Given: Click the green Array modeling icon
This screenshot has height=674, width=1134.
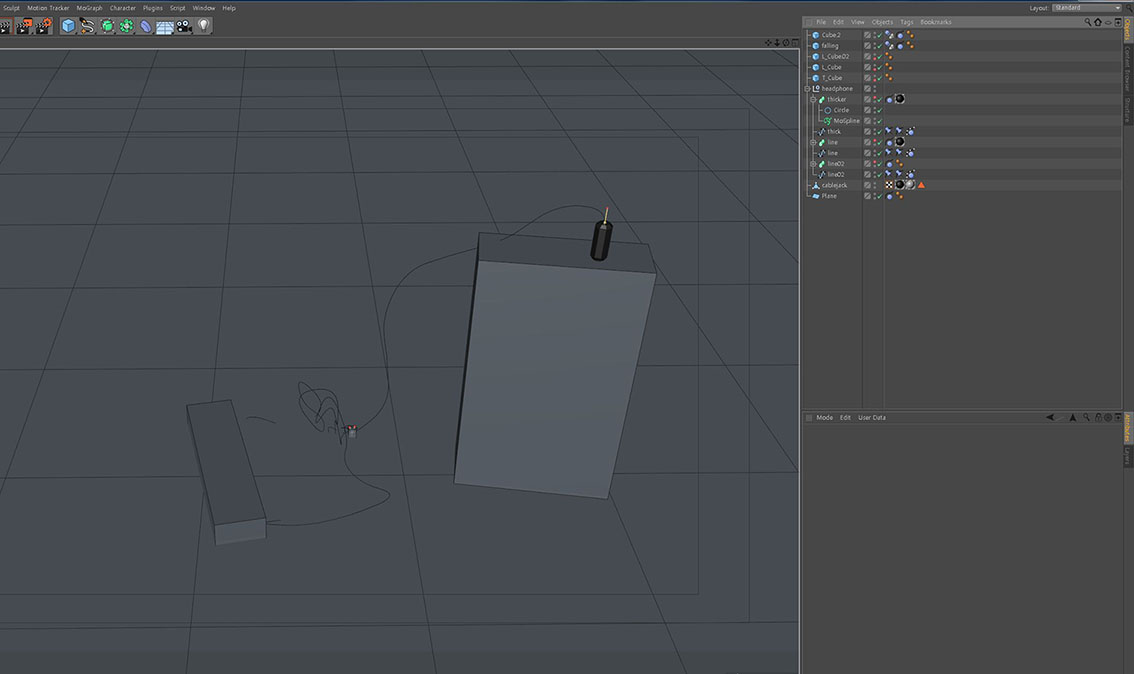Looking at the screenshot, I should pos(127,26).
